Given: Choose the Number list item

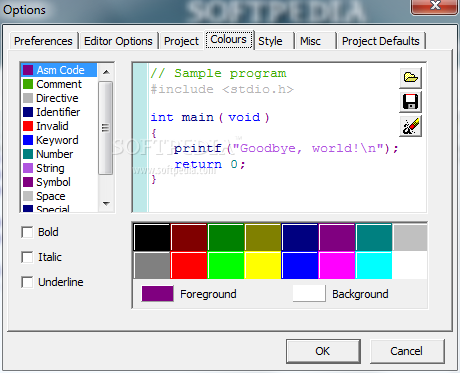Looking at the screenshot, I should pyautogui.click(x=59, y=154).
